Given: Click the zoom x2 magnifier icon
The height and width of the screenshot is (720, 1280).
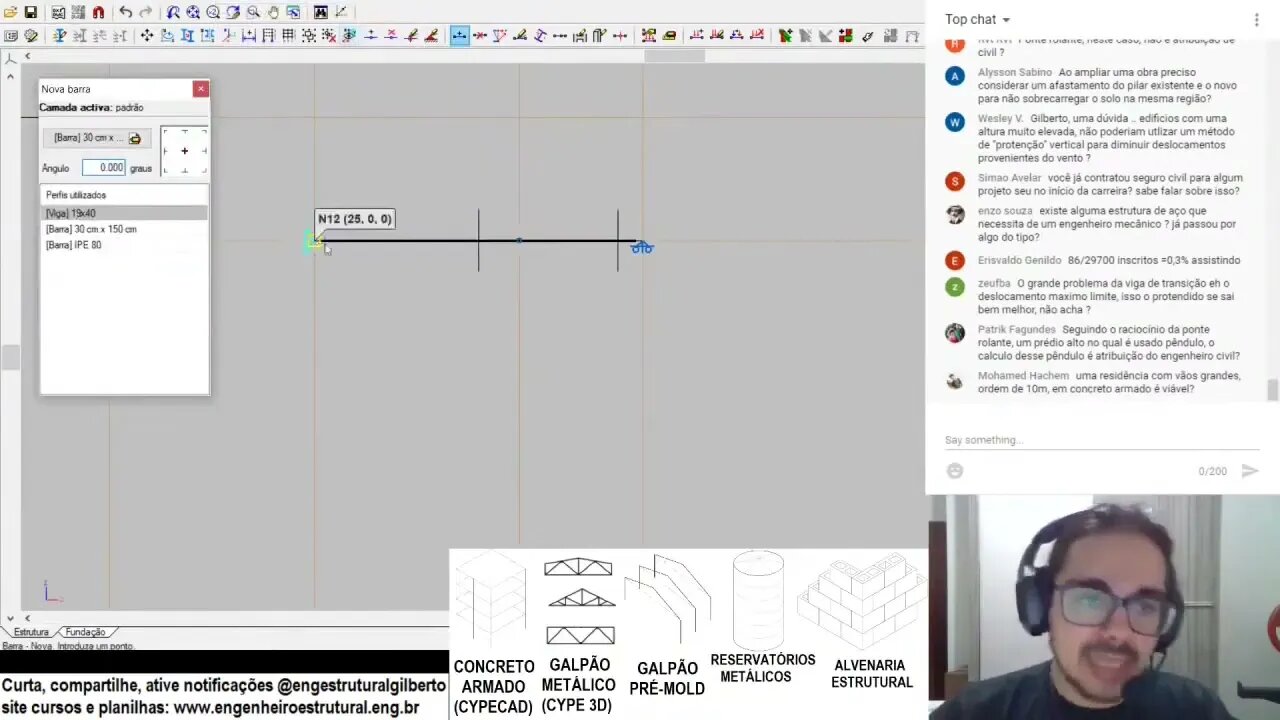Looking at the screenshot, I should click(x=213, y=12).
